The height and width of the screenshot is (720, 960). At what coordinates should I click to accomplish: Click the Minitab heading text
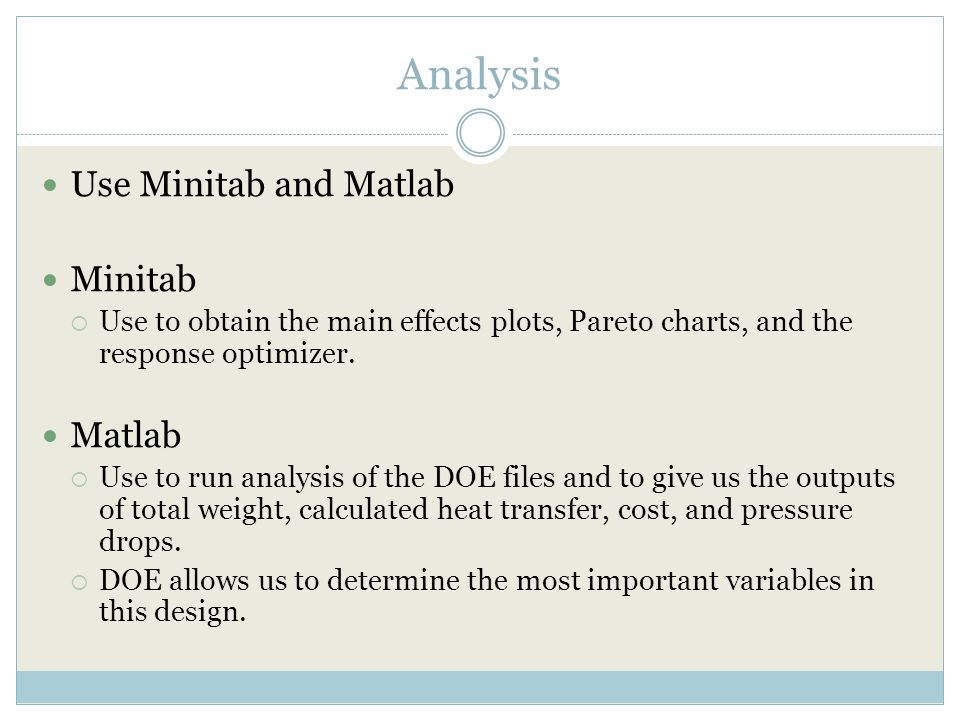[x=133, y=279]
